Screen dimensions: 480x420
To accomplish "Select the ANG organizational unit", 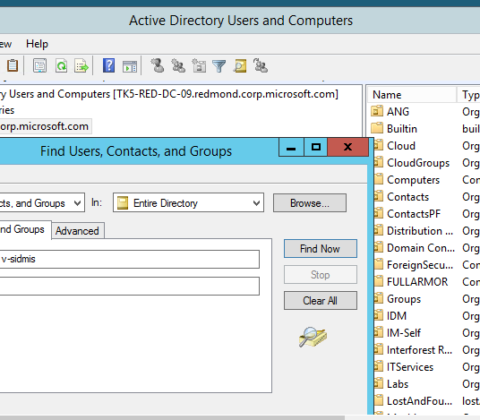I will pos(398,112).
